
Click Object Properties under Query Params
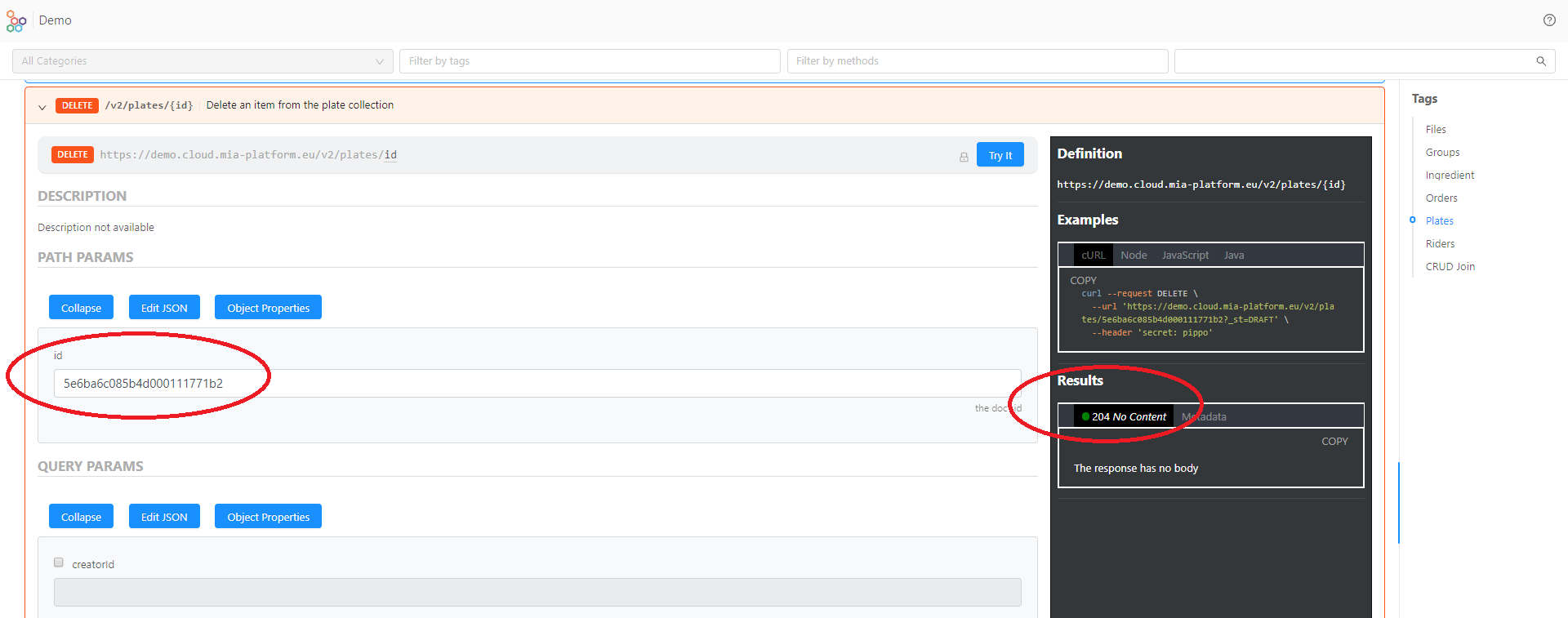(x=268, y=517)
